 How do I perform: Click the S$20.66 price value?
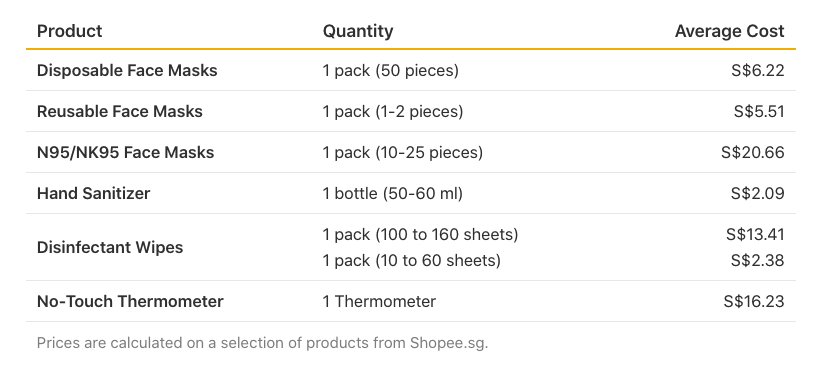pos(753,153)
